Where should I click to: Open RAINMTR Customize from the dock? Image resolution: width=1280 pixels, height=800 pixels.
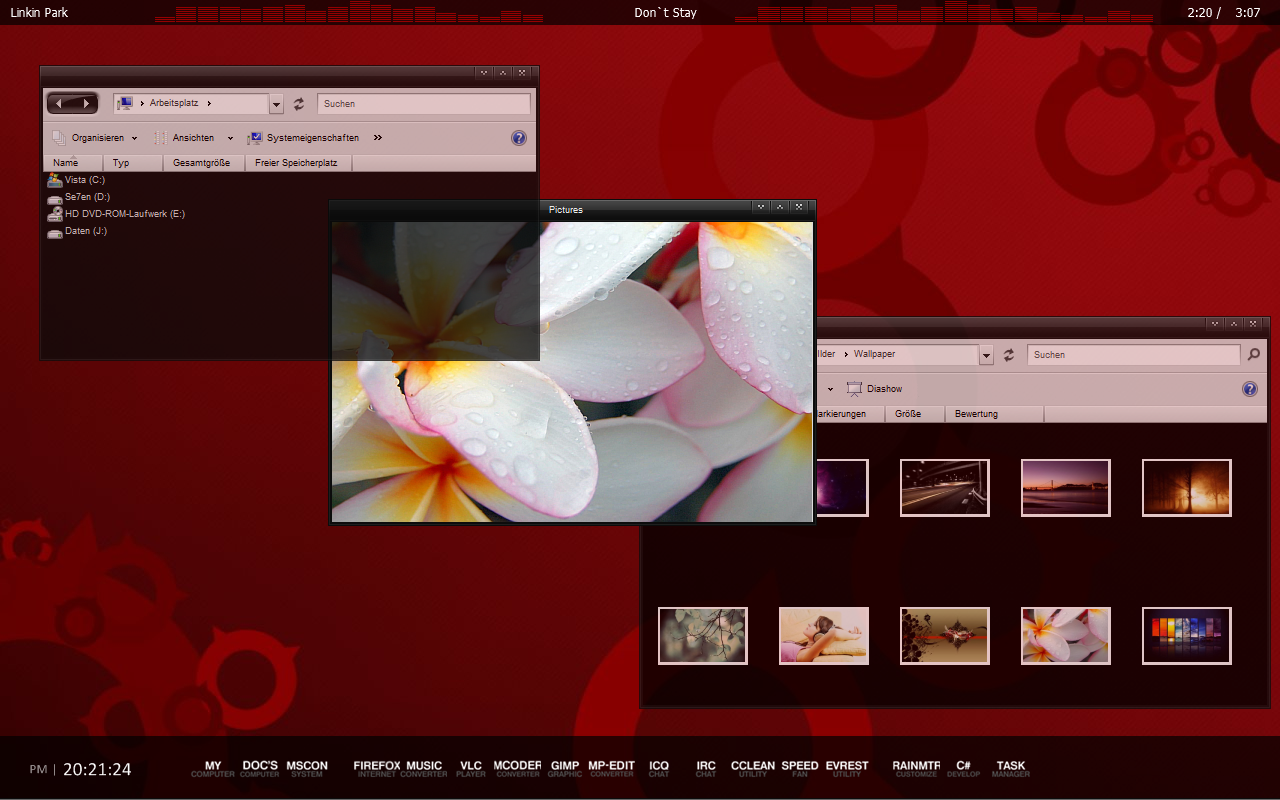point(917,769)
